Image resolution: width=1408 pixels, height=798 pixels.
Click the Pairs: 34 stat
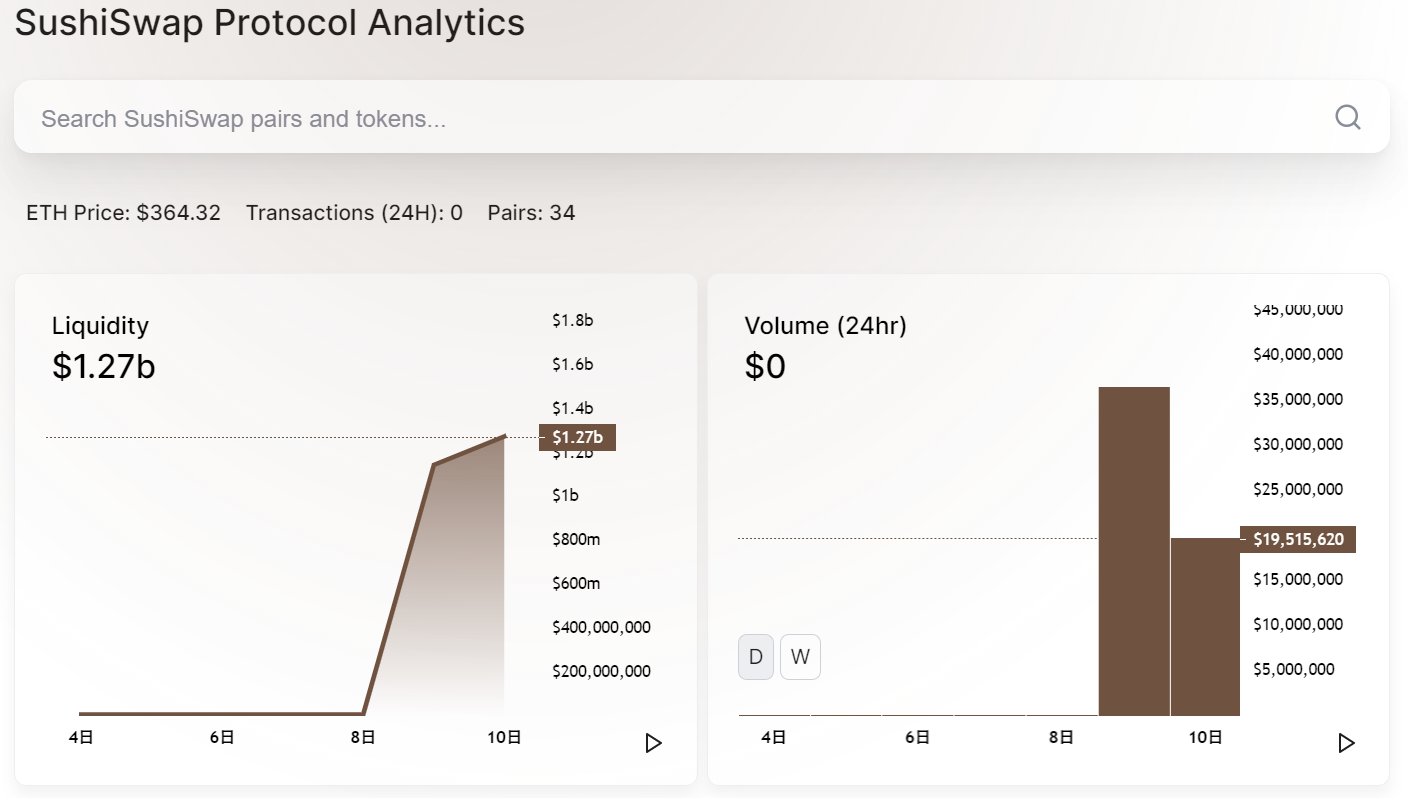pos(531,213)
